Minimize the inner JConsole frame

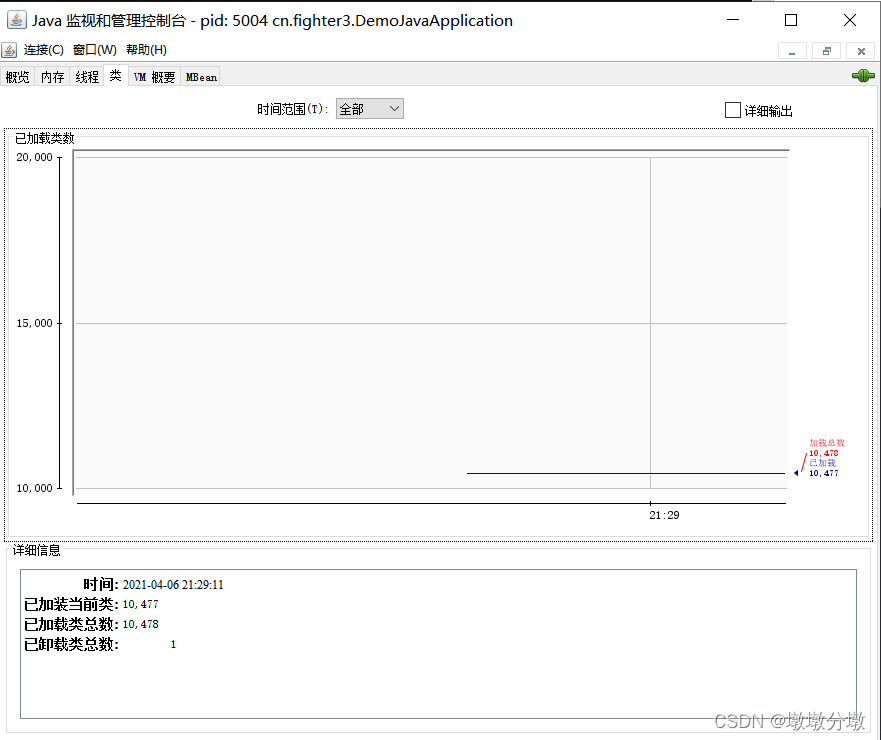(792, 51)
